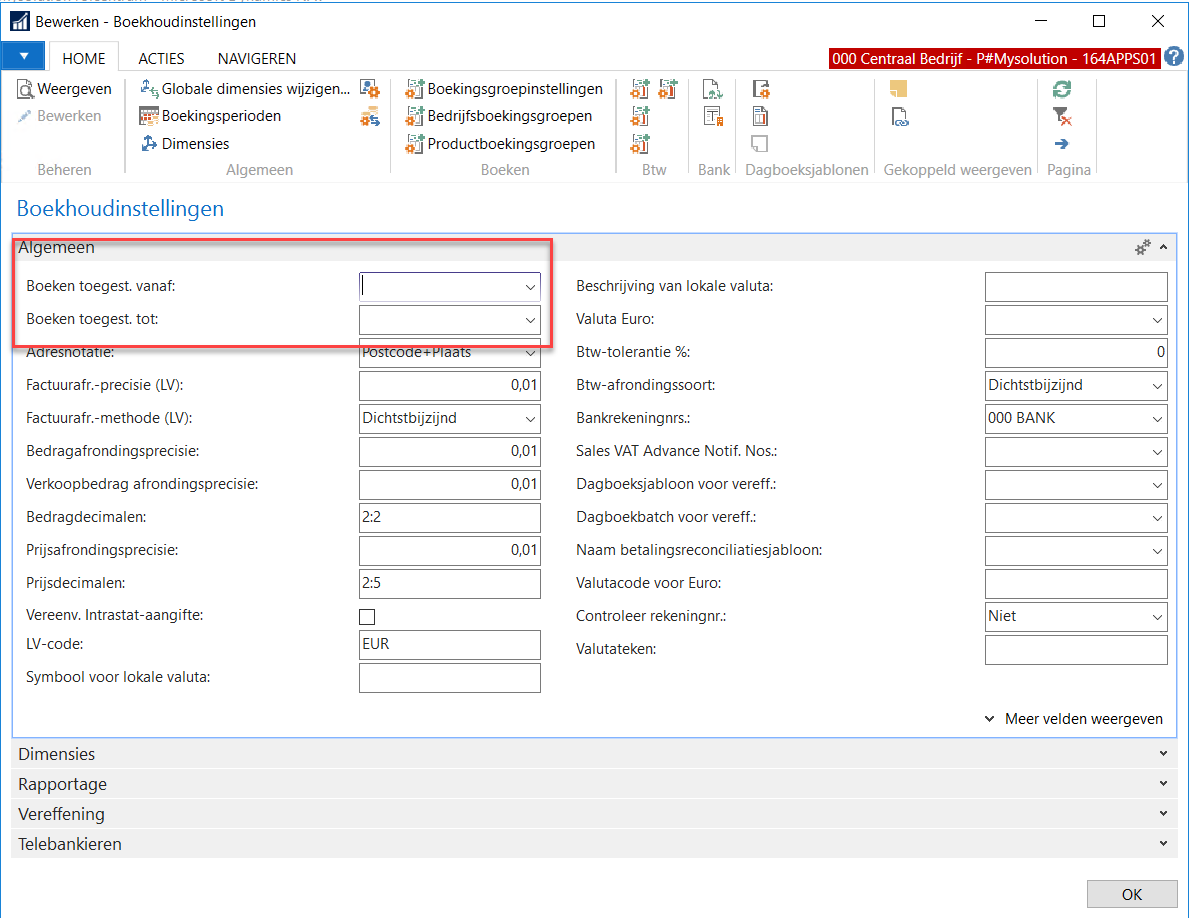Image resolution: width=1189 pixels, height=918 pixels.
Task: Click the Symbool voor lokale valuta field
Action: point(450,678)
